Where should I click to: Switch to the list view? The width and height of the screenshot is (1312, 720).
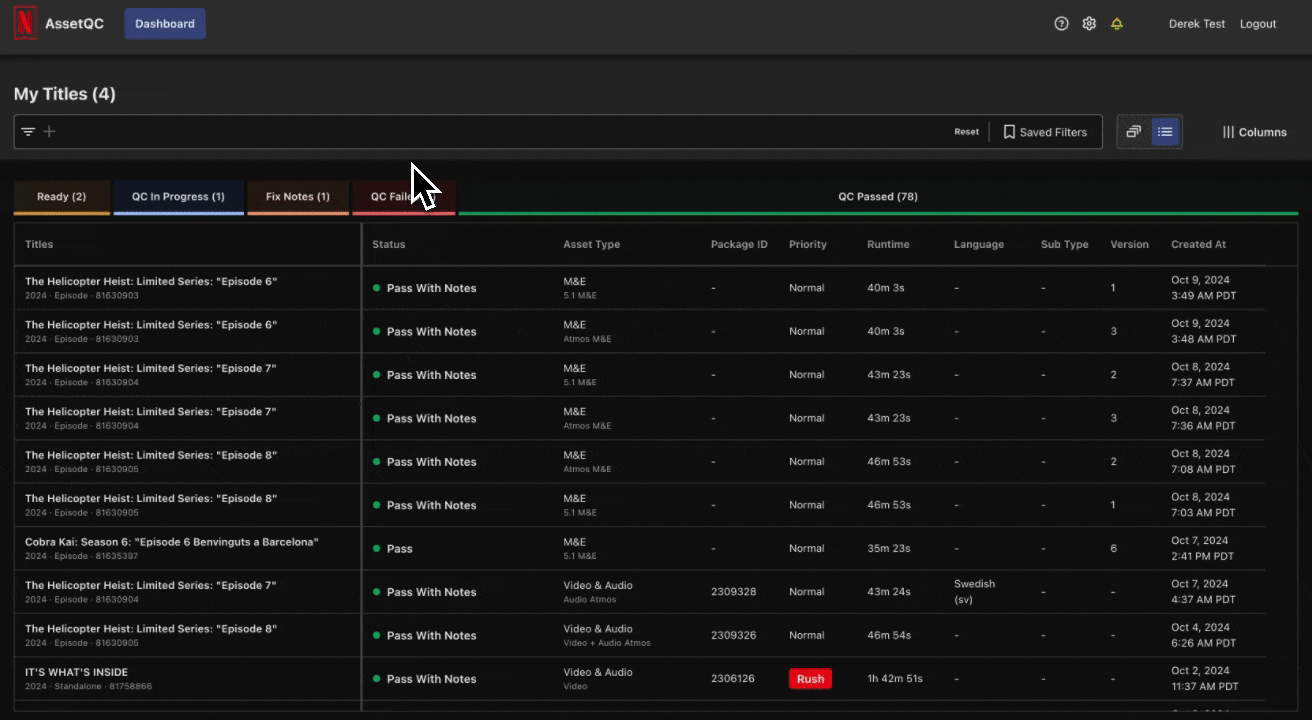[1165, 132]
